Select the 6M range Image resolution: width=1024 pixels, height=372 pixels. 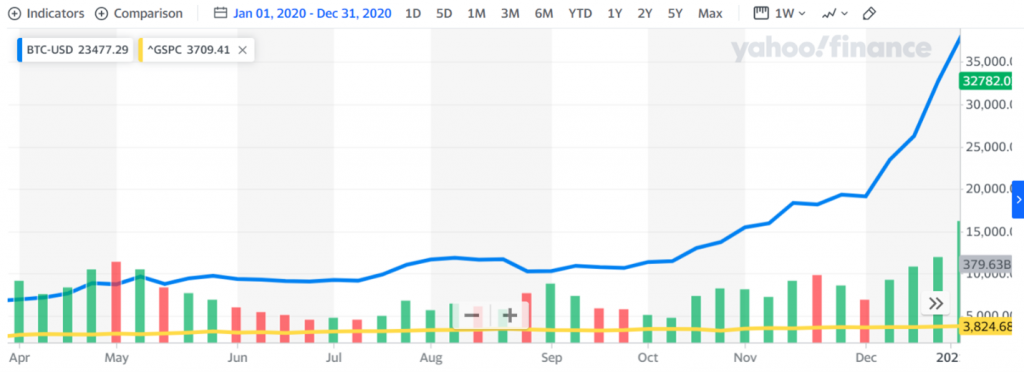coord(543,13)
